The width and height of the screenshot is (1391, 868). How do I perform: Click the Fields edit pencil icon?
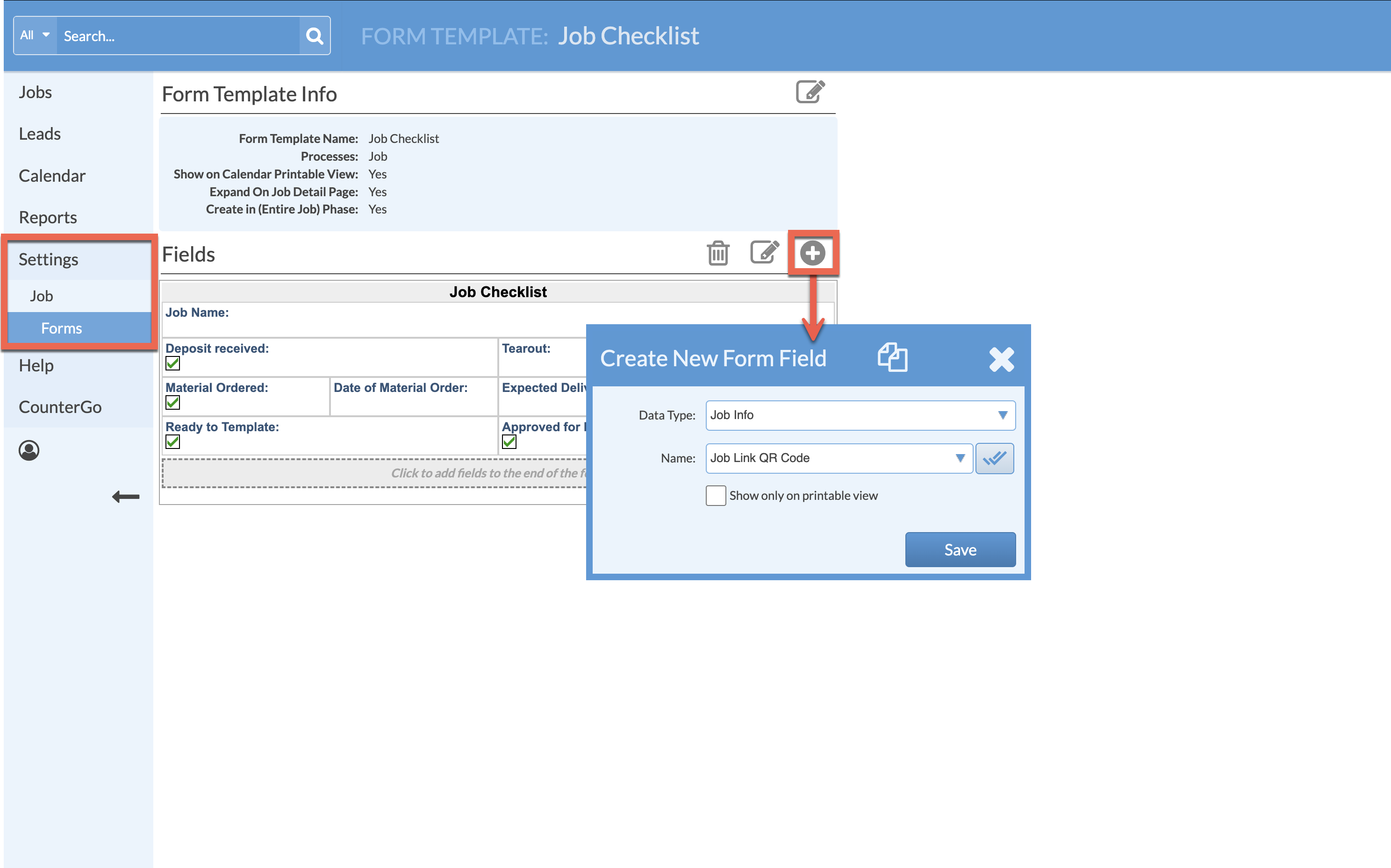764,252
